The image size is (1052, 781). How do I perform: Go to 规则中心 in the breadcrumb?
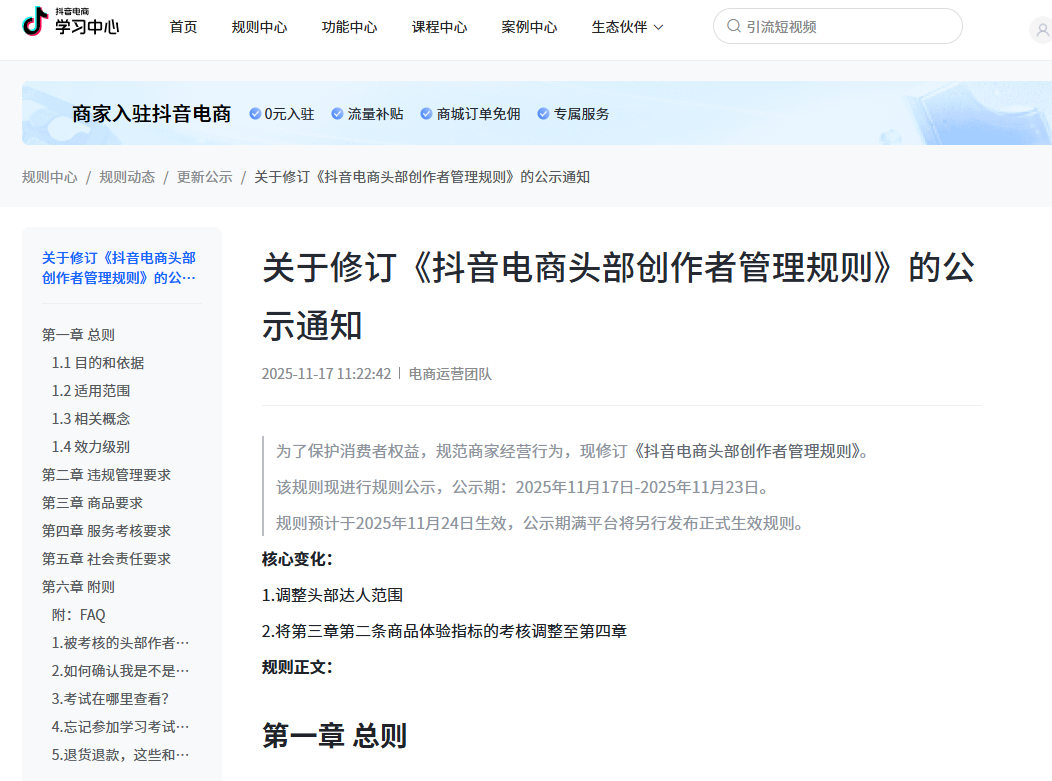[x=50, y=177]
